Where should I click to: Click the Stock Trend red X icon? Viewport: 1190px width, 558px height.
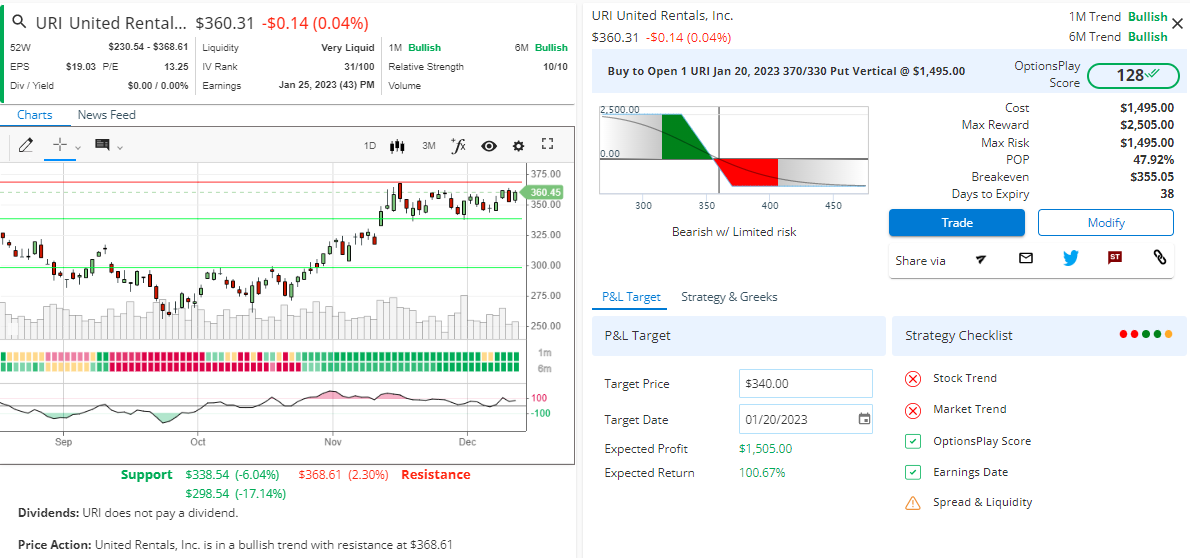[x=913, y=378]
